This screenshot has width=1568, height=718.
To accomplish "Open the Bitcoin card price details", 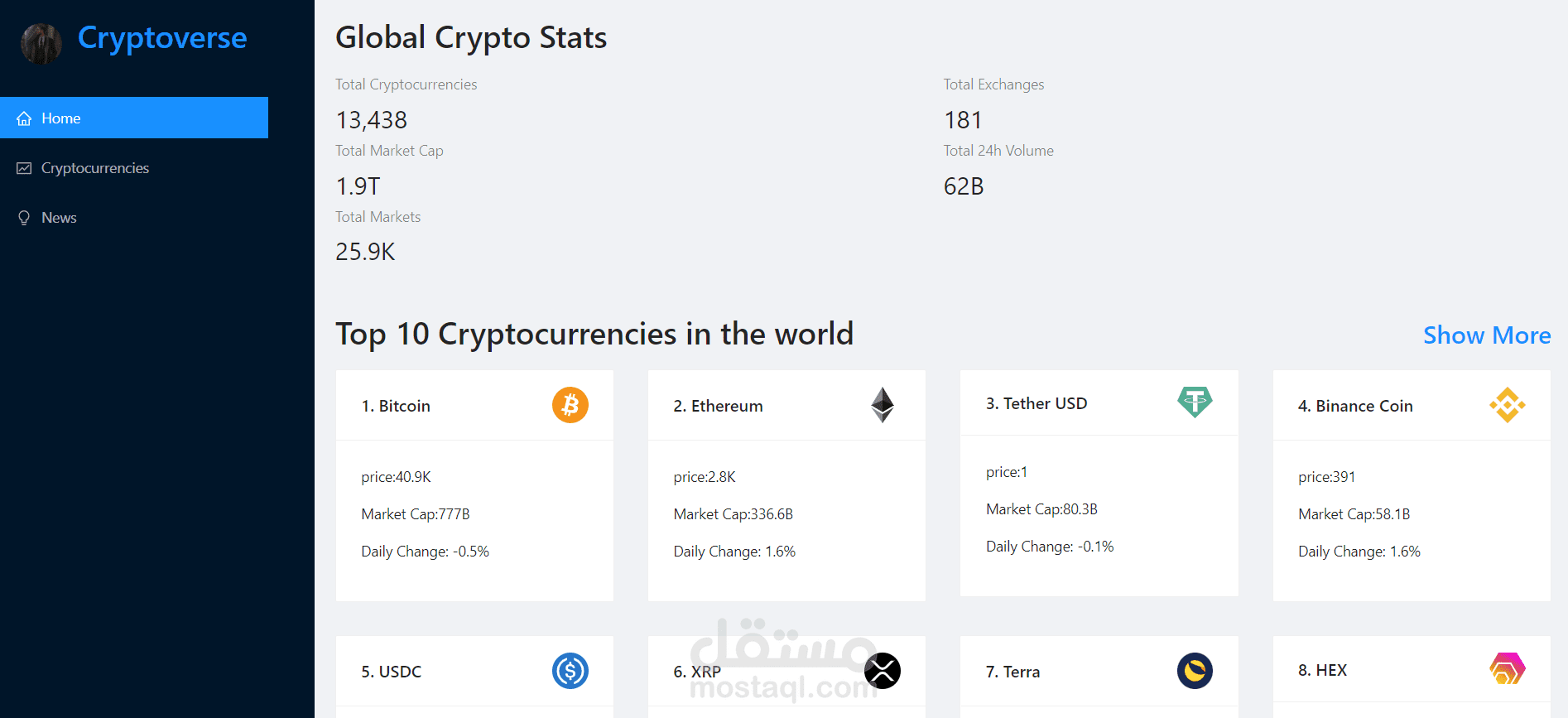I will pos(396,477).
